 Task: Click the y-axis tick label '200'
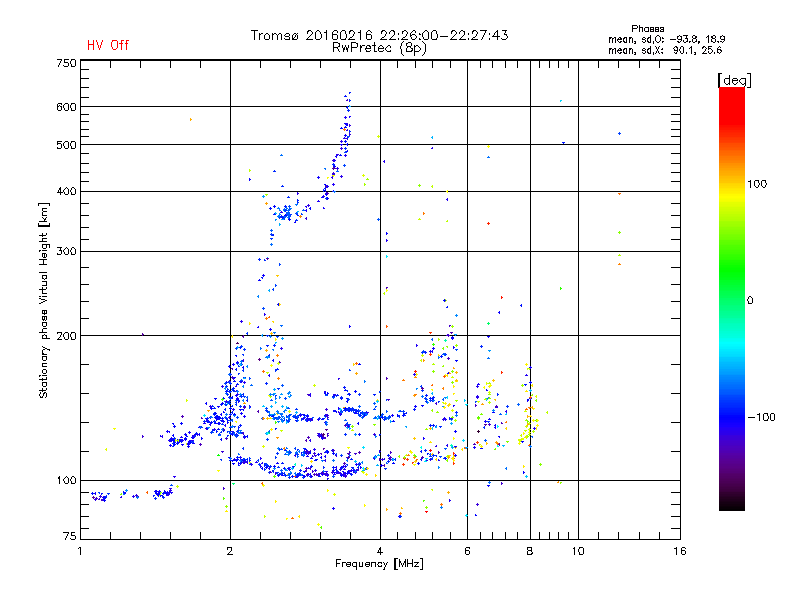pyautogui.click(x=66, y=336)
